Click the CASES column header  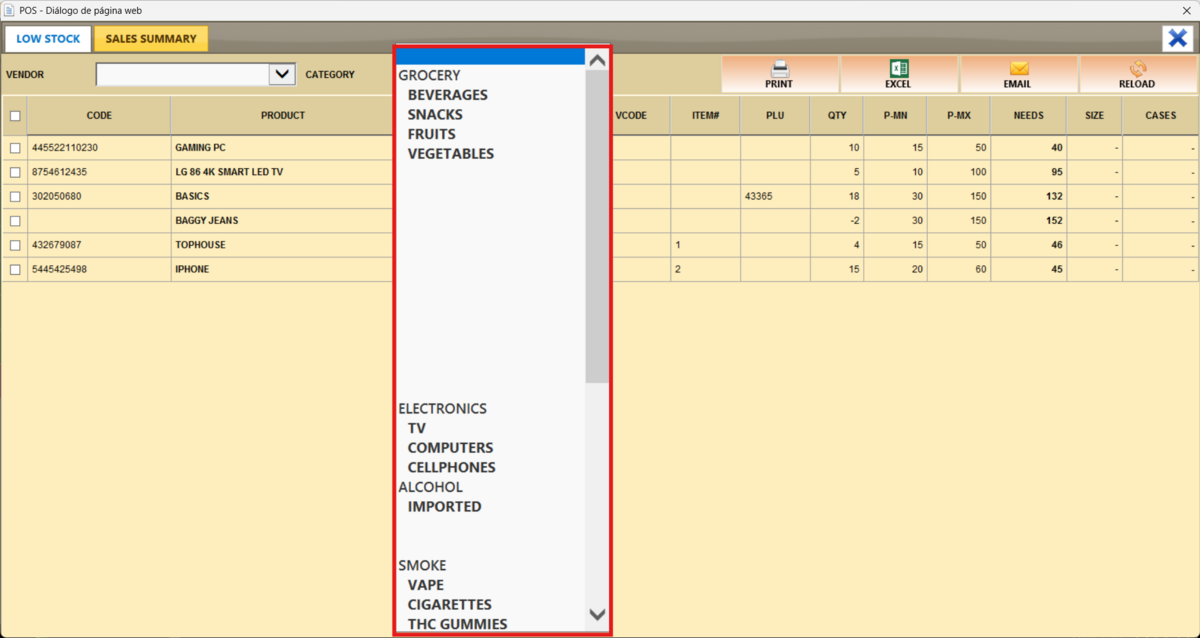(x=1160, y=116)
